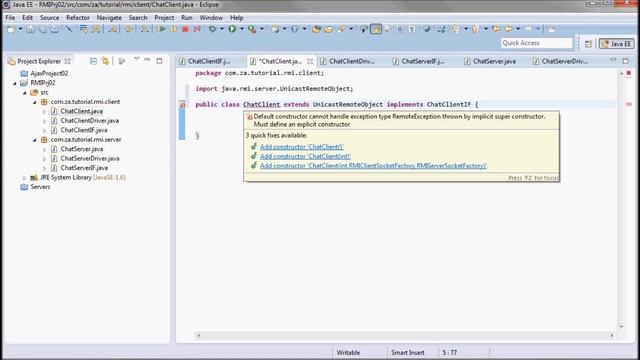Screen dimensions: 640x360
Task: Select ChatServerDriver.java in Project Explorer
Action: tap(90, 158)
